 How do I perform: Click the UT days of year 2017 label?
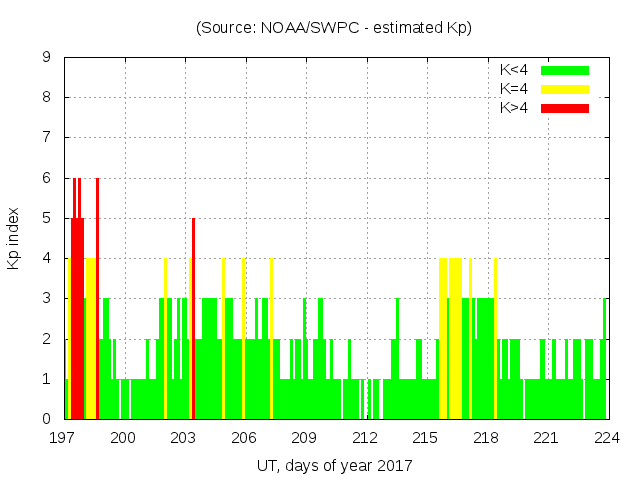334,465
